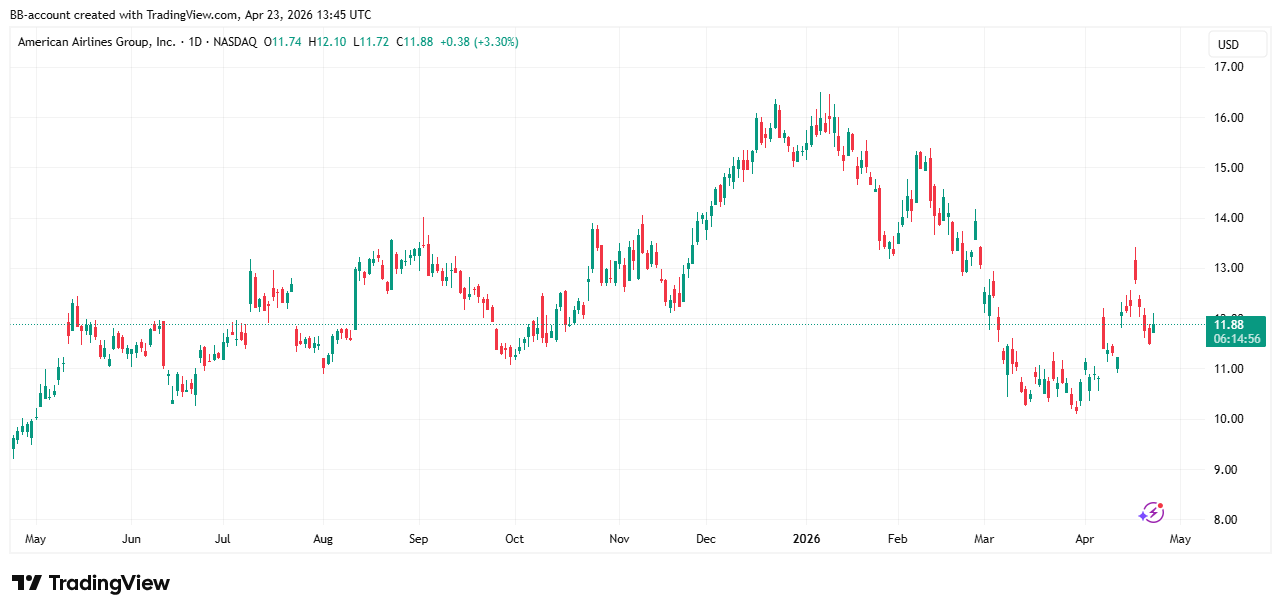Click the 17.00 price scale label

[x=1228, y=67]
